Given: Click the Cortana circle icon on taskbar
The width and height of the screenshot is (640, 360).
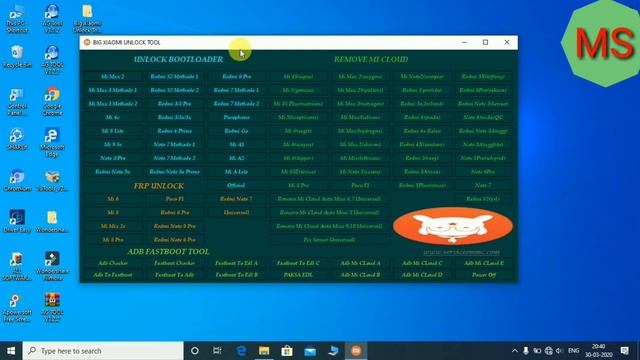Looking at the screenshot, I should click(195, 351).
